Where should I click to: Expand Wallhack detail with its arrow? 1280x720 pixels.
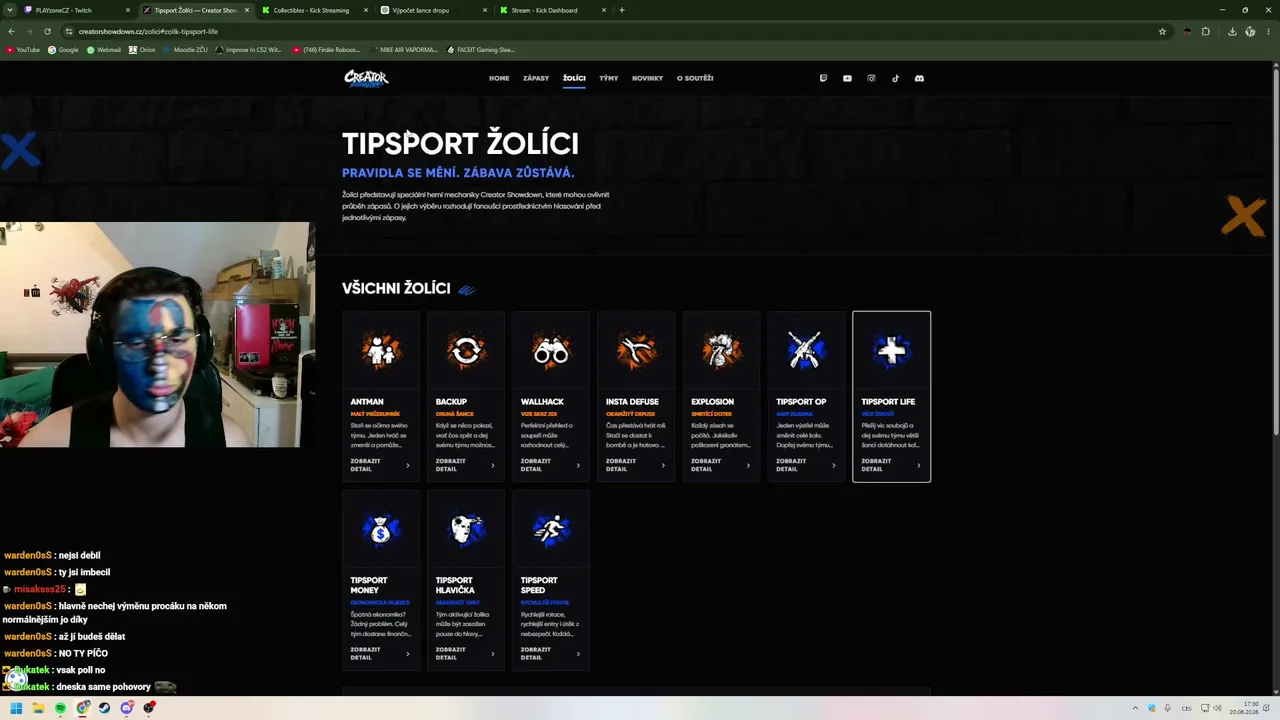578,465
